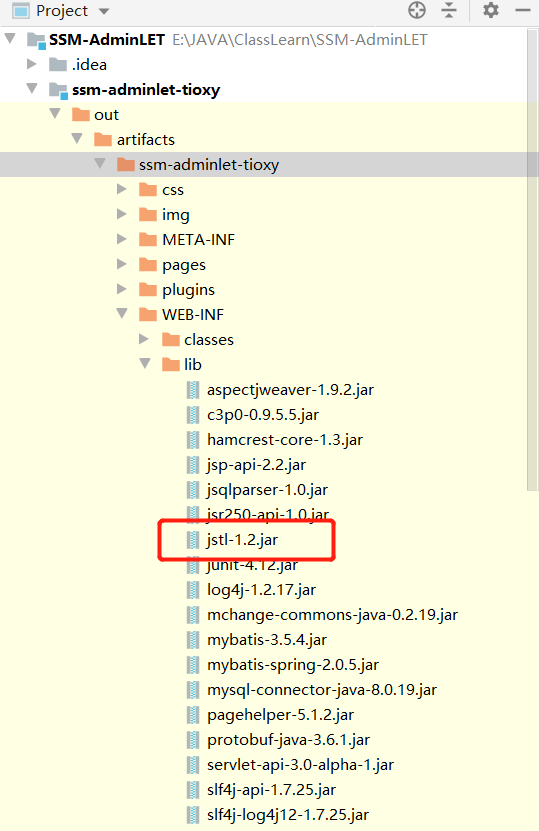Viewport: 540px width, 831px height.
Task: Click the vertical scrollbar of project tree
Action: click(533, 260)
